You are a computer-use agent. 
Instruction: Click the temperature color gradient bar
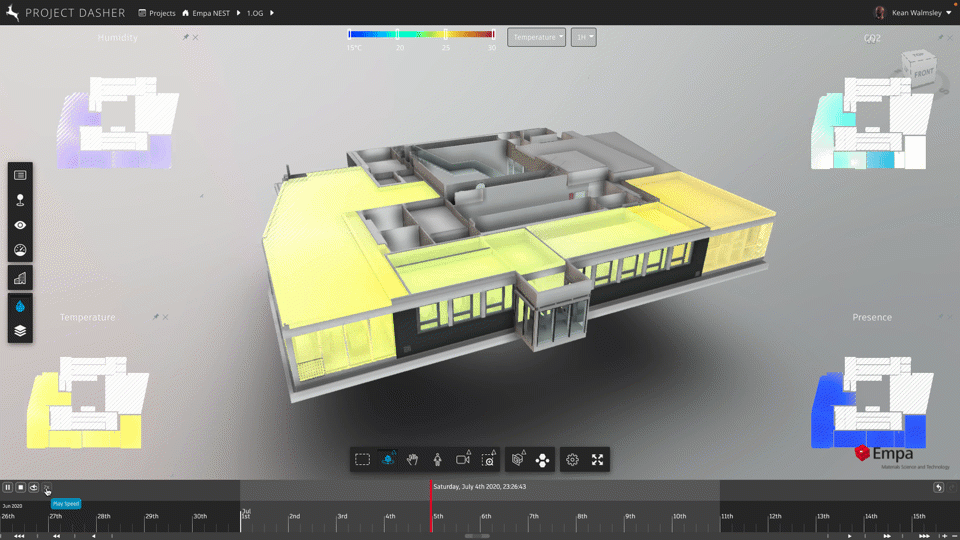pos(421,34)
